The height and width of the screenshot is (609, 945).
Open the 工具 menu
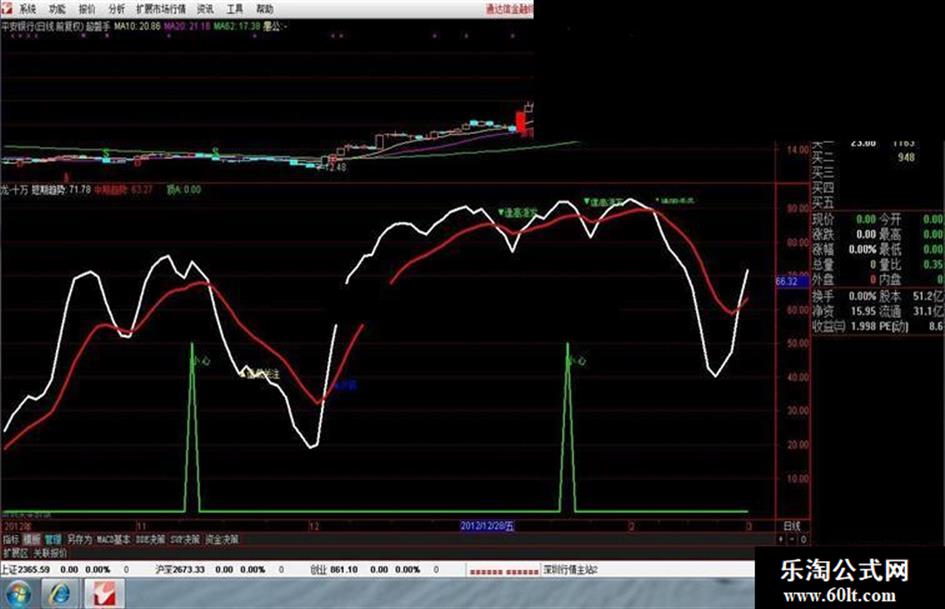[x=234, y=8]
